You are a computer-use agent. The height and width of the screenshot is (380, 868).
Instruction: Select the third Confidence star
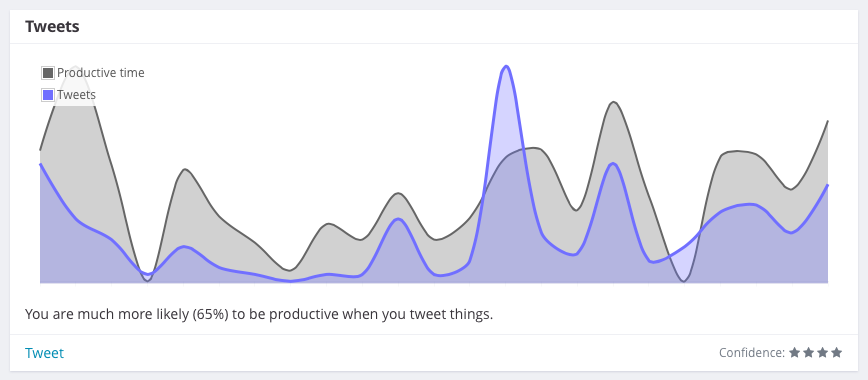click(822, 352)
